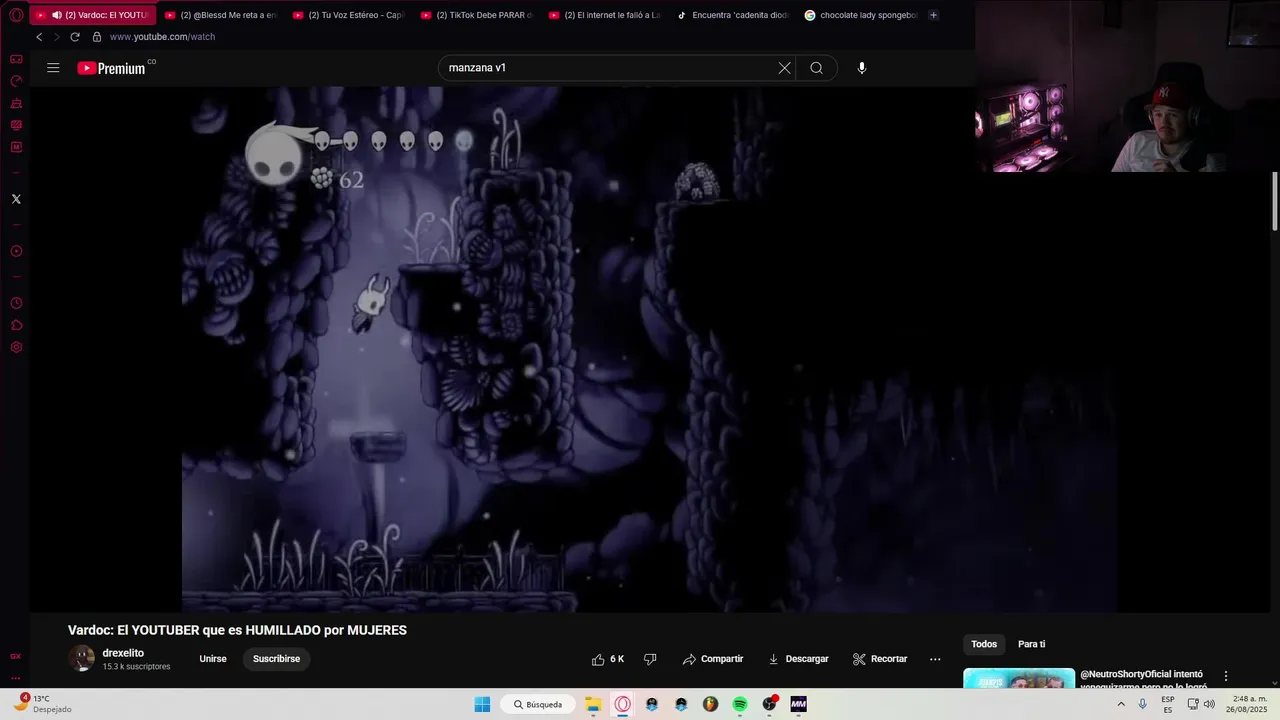Switch to Encuentra 'cadenita diod tab
The image size is (1280, 720).
(x=733, y=15)
